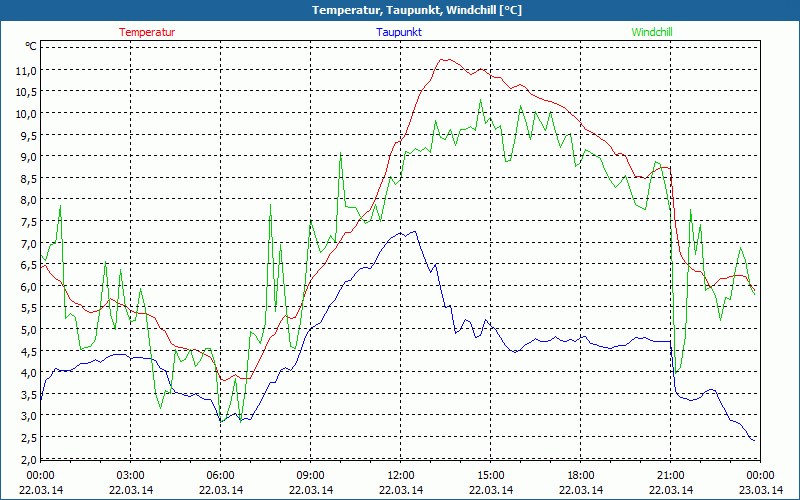Screen dimensions: 800x500
Task: Click the 9,5 y-axis value
Action: point(28,135)
